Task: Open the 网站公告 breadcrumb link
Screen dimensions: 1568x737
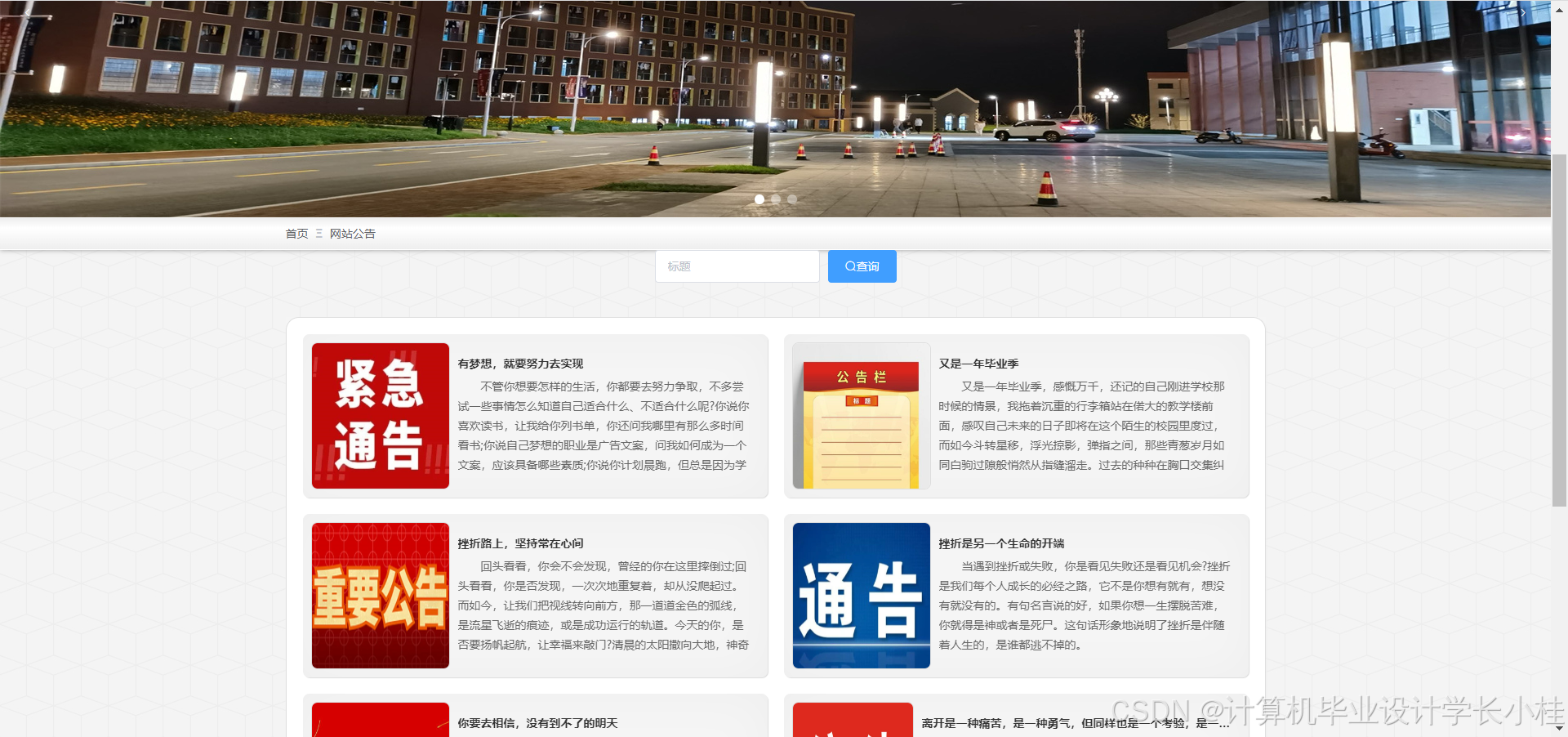Action: (352, 234)
